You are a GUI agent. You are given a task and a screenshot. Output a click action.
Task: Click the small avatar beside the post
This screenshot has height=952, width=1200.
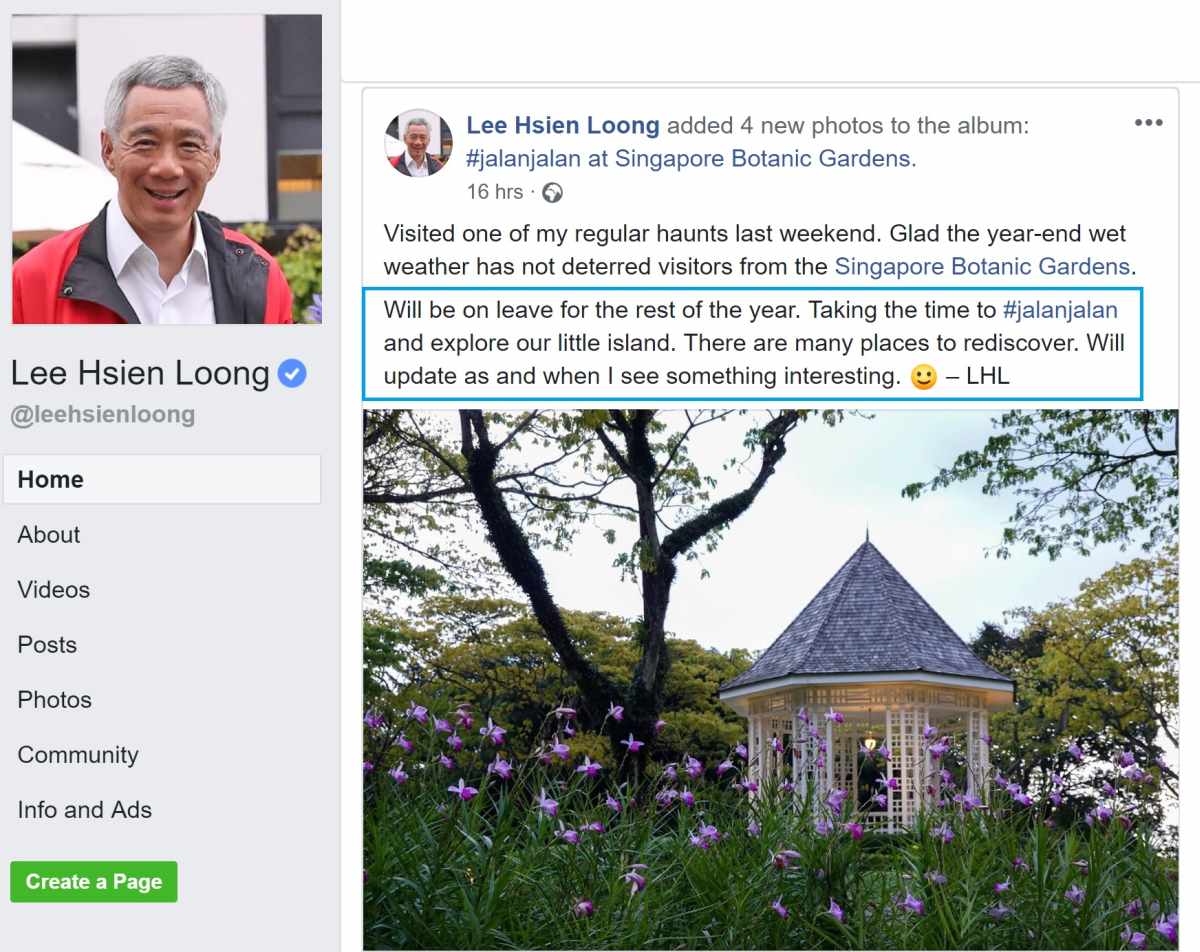coord(418,143)
